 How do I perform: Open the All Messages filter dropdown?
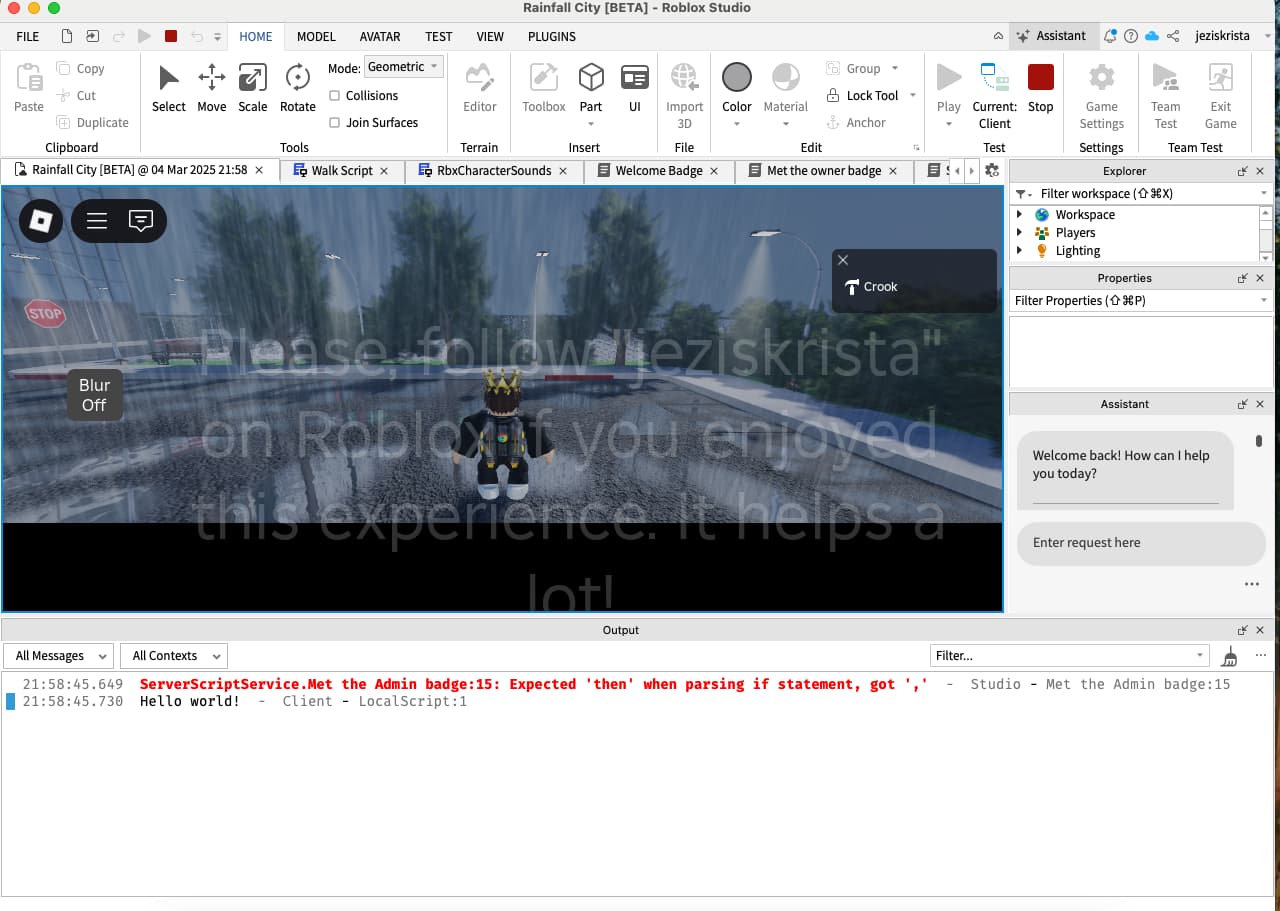pyautogui.click(x=58, y=655)
